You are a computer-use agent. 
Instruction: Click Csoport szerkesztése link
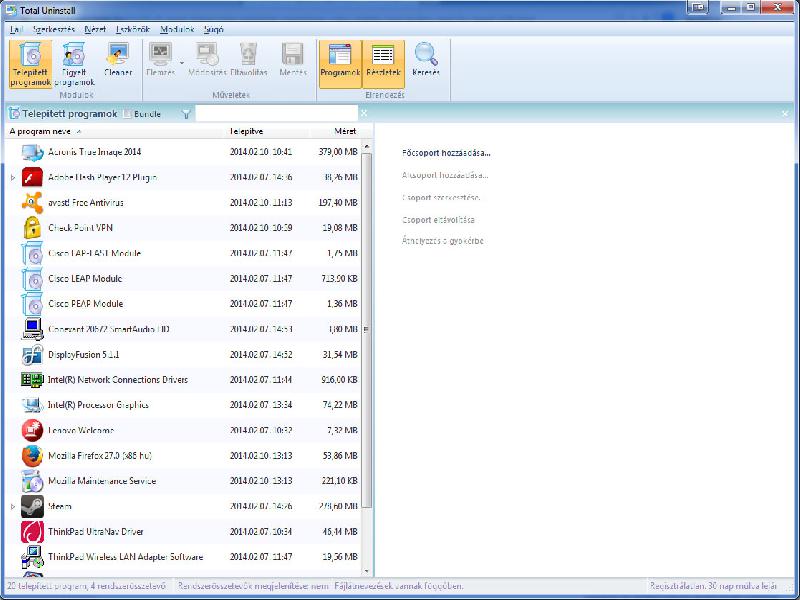click(441, 197)
